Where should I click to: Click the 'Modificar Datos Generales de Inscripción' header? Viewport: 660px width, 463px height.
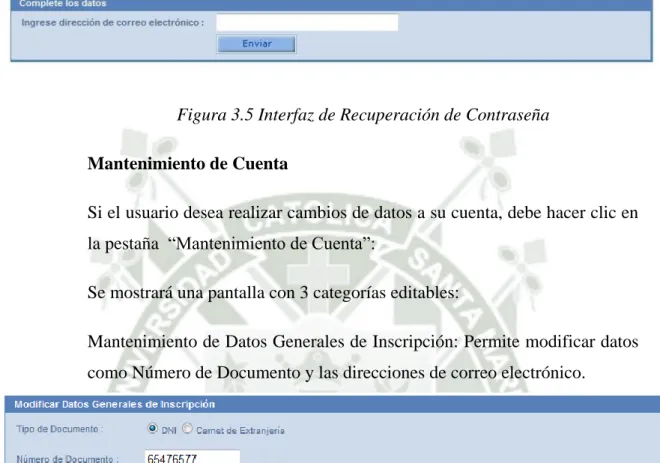tap(114, 404)
